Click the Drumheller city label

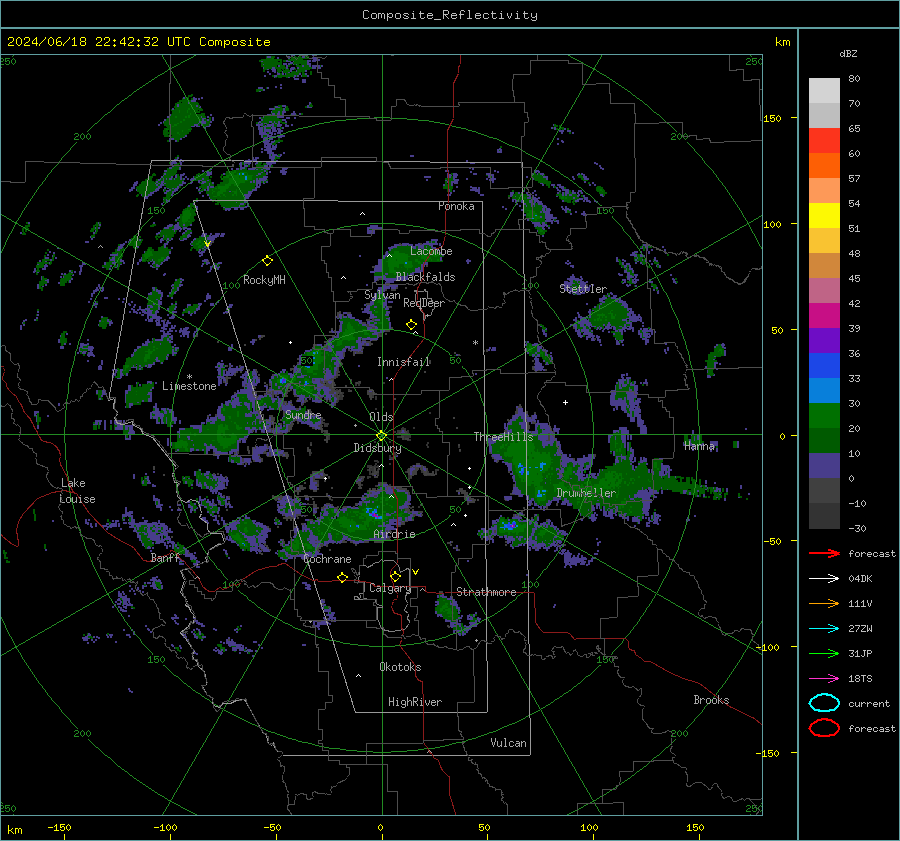click(586, 493)
